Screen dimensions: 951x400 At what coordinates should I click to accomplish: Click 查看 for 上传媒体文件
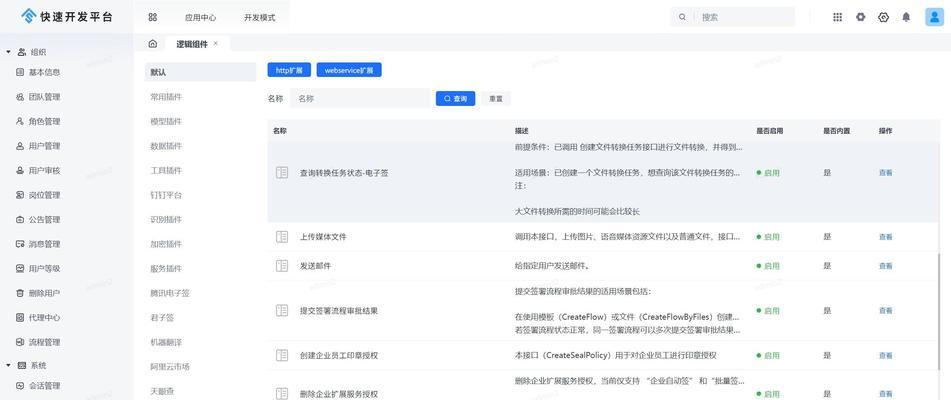885,237
